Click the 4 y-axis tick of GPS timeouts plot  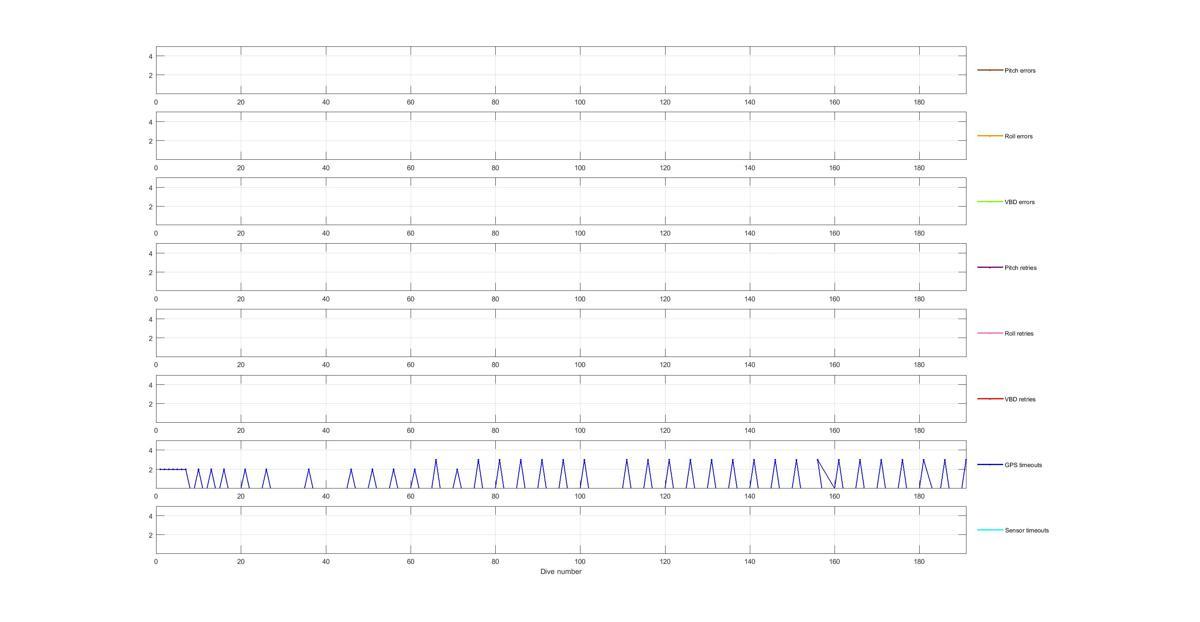click(x=151, y=450)
